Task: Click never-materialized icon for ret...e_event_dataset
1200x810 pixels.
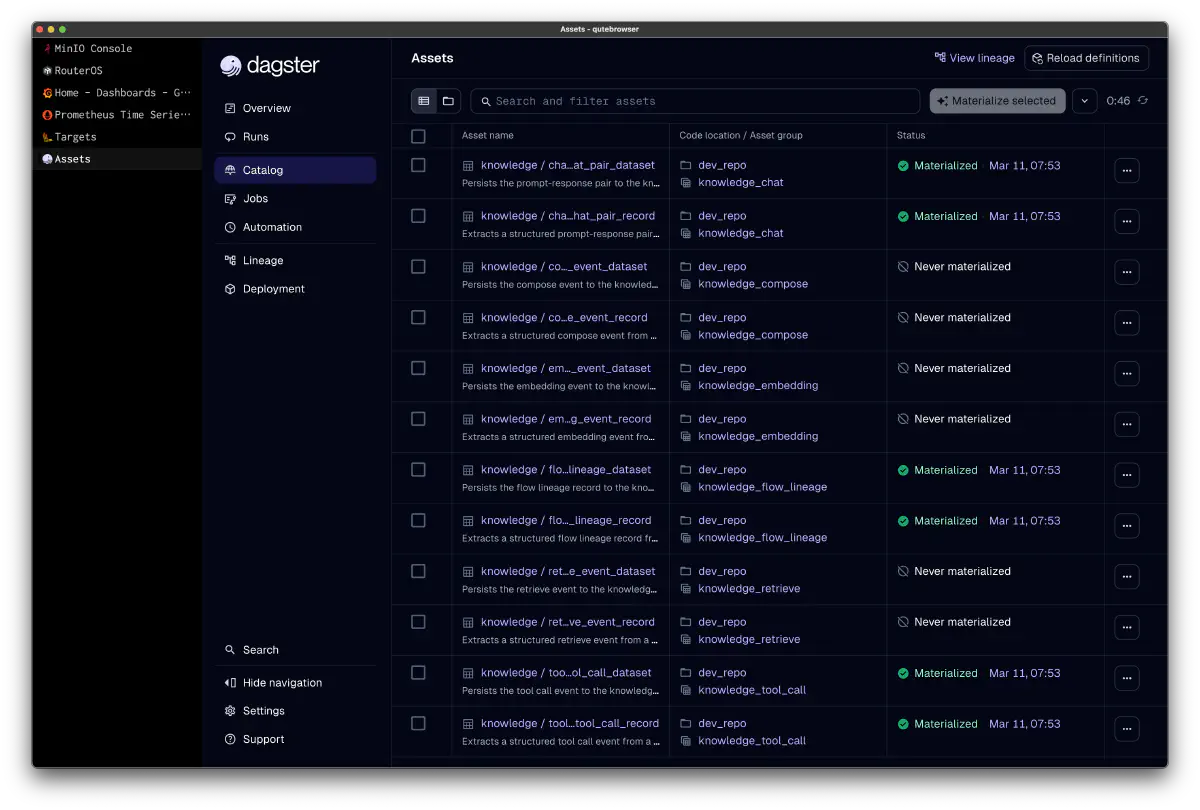Action: pos(903,572)
